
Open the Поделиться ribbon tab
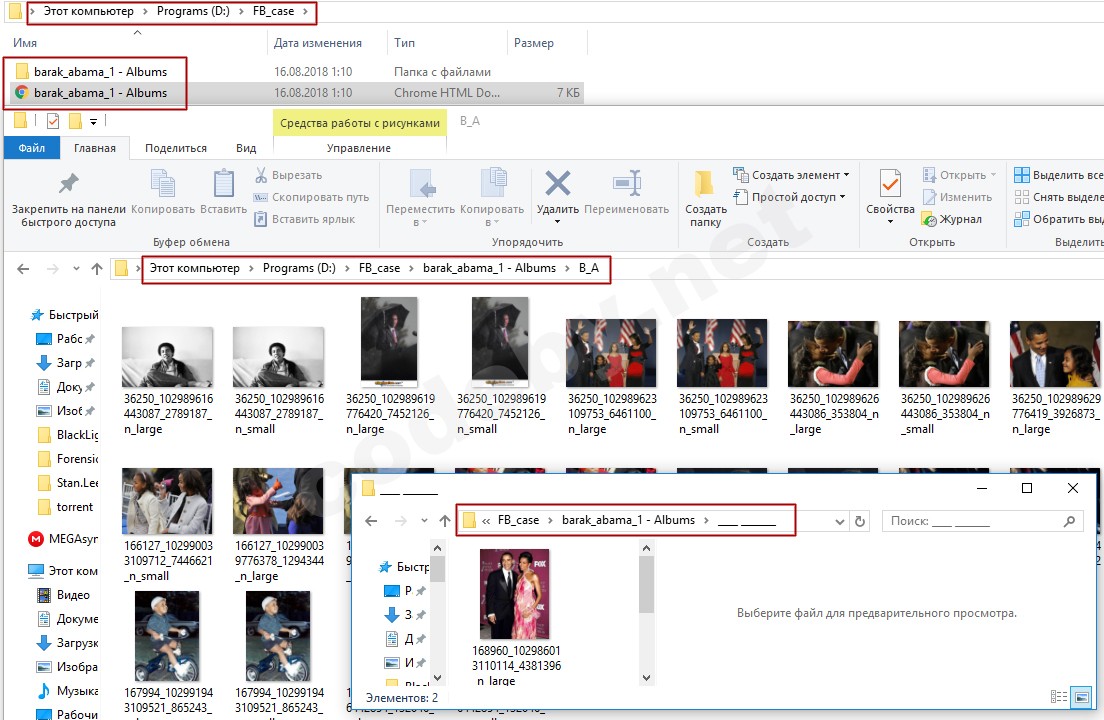coord(176,148)
